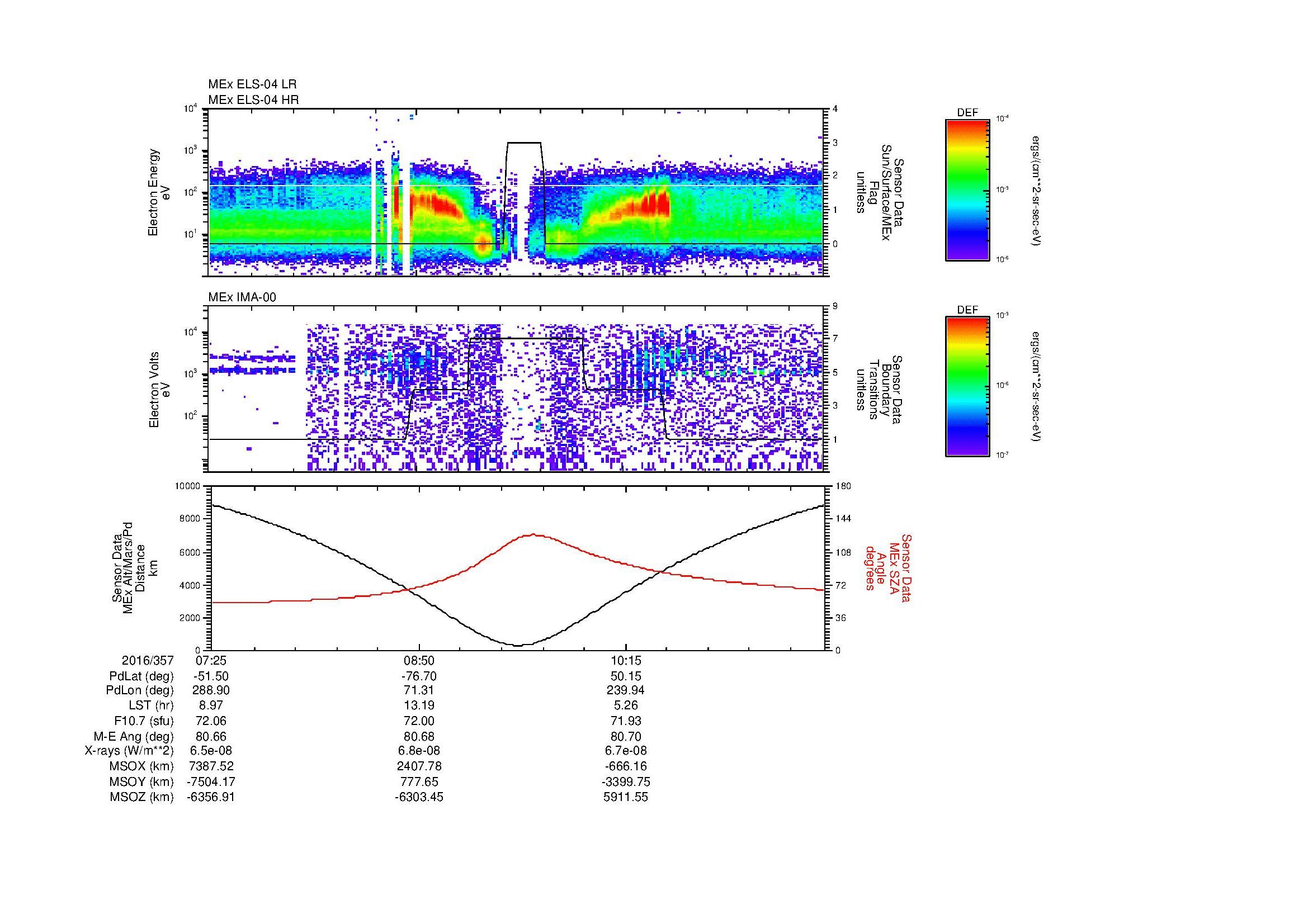Click the MSOZ value 5911.55
The height and width of the screenshot is (924, 1308).
point(626,797)
